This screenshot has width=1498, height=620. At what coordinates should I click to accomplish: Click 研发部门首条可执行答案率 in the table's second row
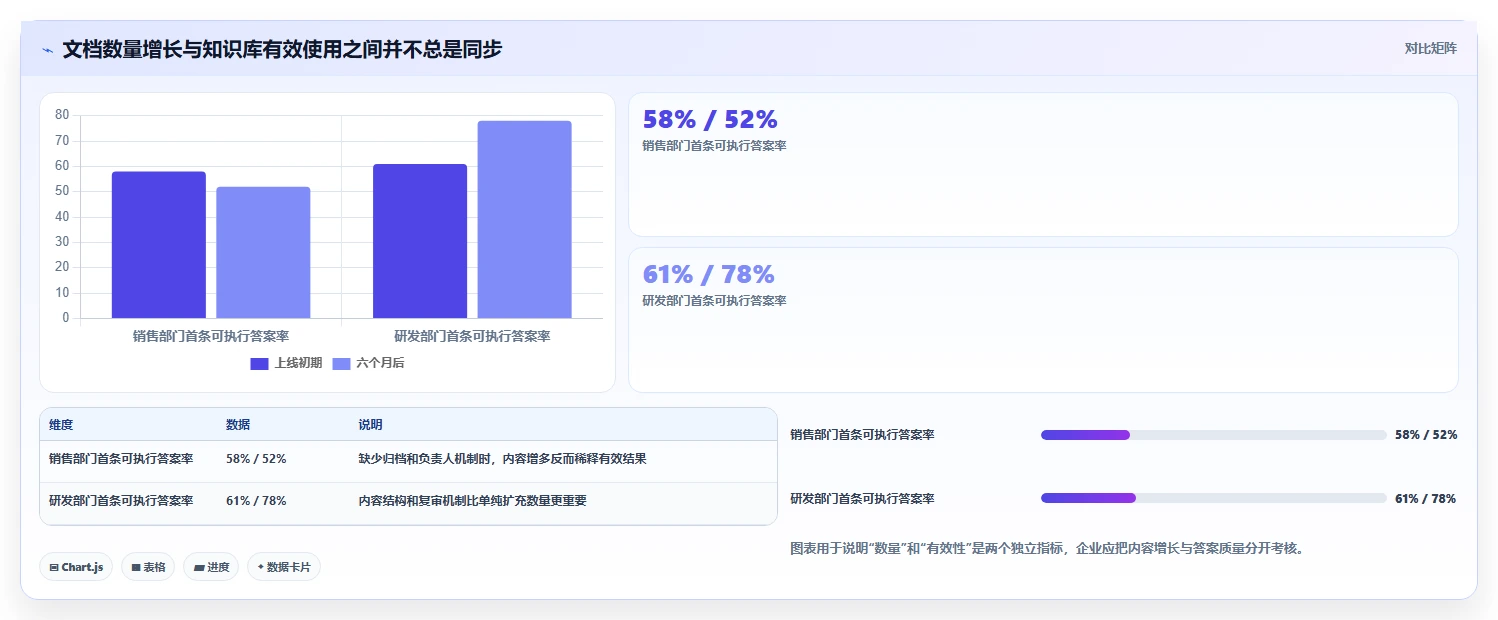coord(121,501)
